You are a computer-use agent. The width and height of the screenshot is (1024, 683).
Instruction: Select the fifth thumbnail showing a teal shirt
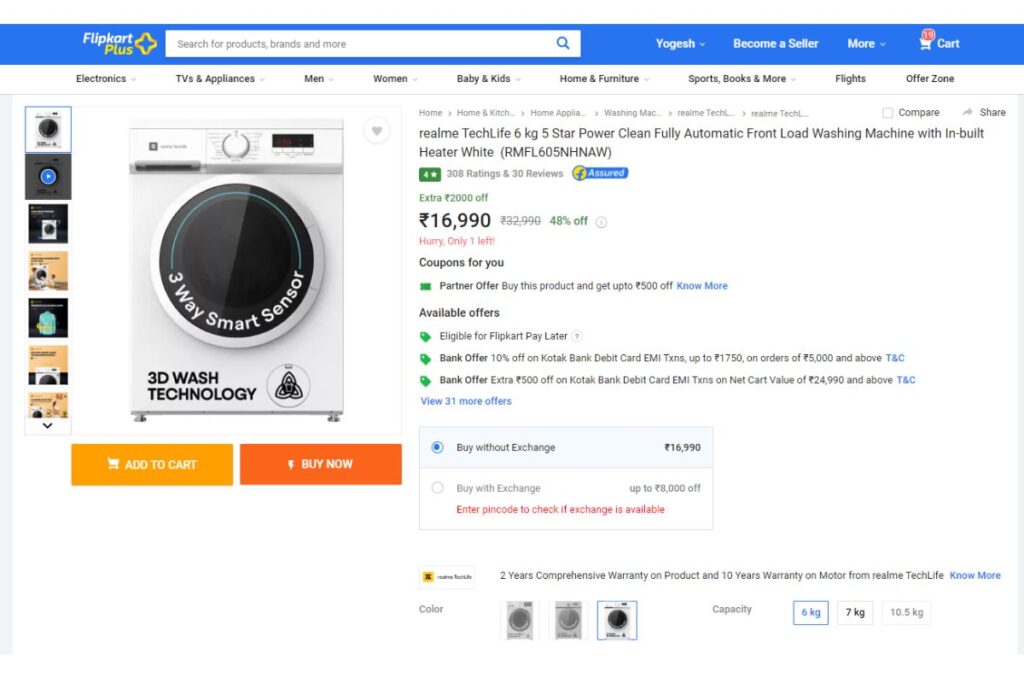[x=48, y=318]
